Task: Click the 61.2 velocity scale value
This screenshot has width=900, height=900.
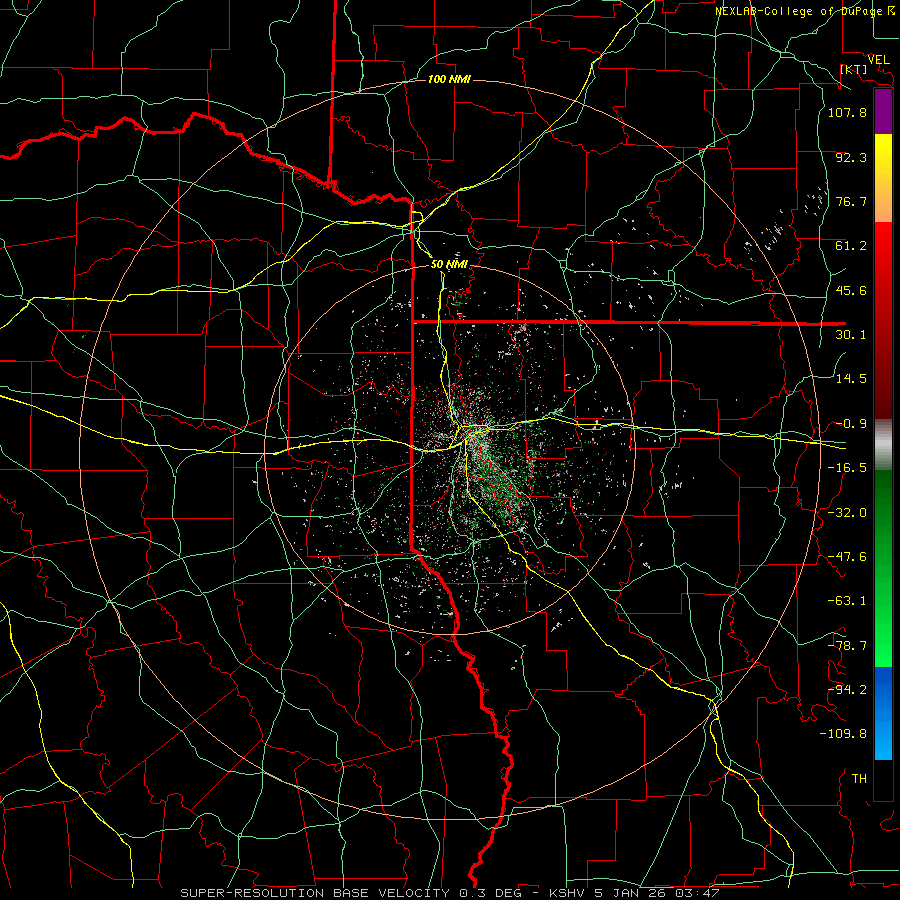Action: (851, 246)
